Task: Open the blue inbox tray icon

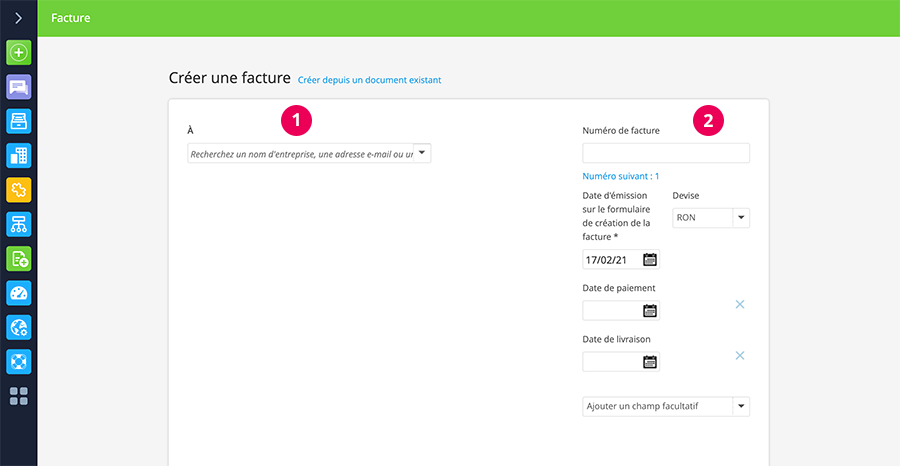Action: tap(18, 121)
